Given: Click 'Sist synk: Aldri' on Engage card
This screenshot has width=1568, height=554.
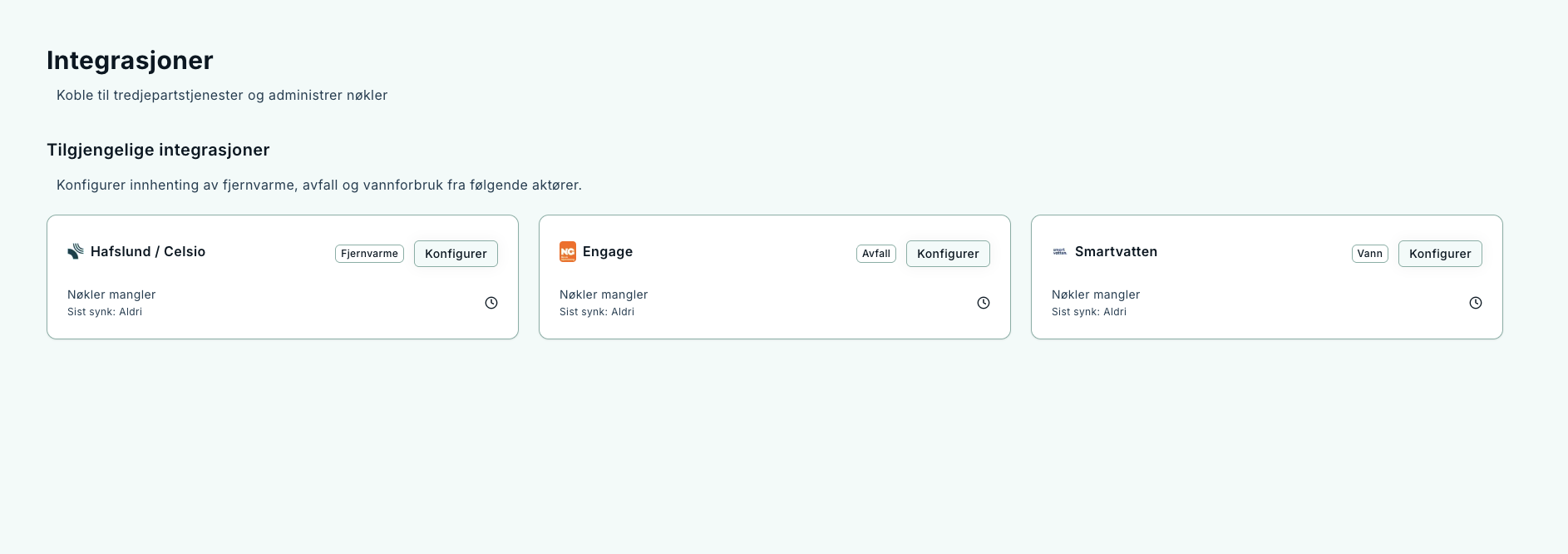Looking at the screenshot, I should pos(597,312).
